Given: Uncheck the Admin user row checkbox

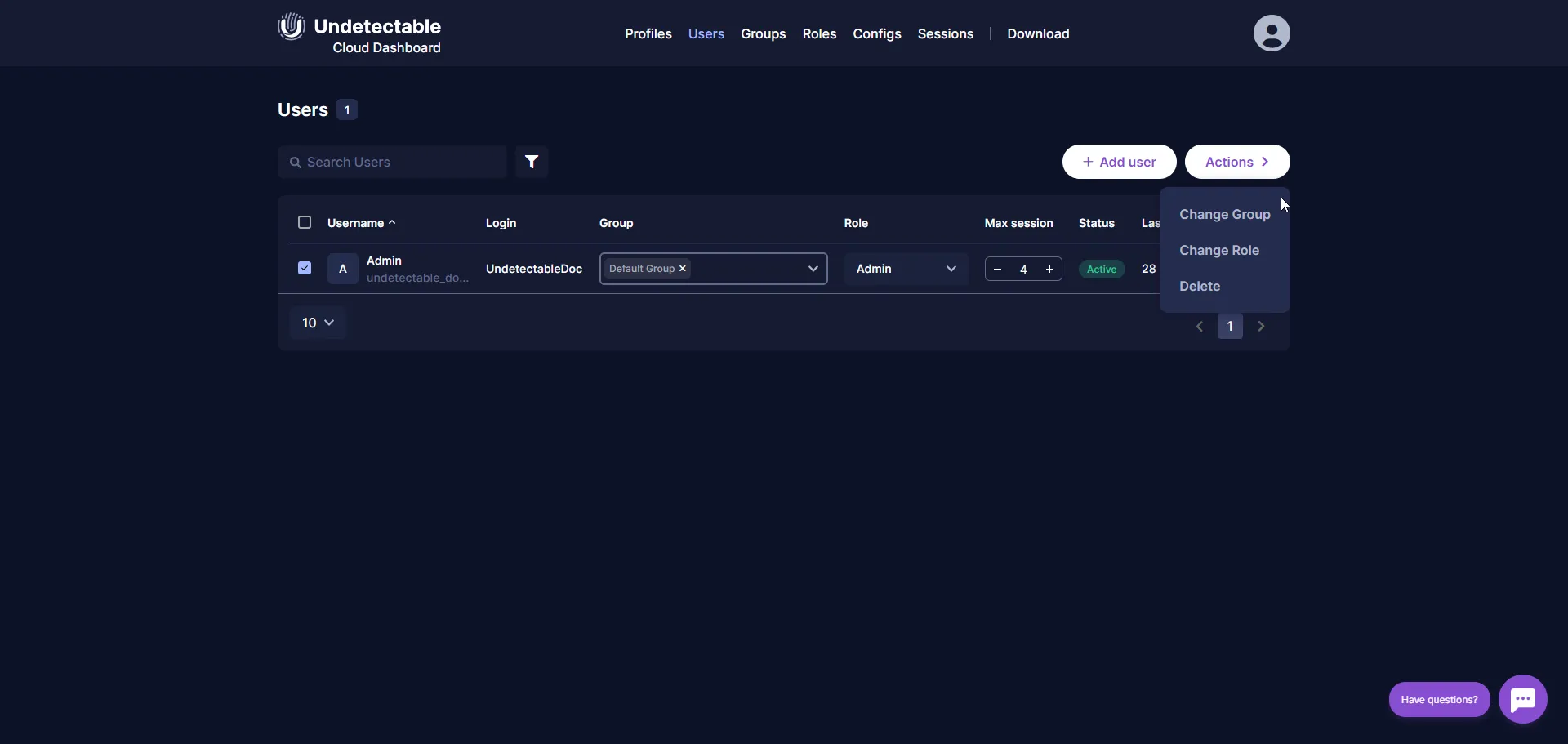Looking at the screenshot, I should click(305, 268).
